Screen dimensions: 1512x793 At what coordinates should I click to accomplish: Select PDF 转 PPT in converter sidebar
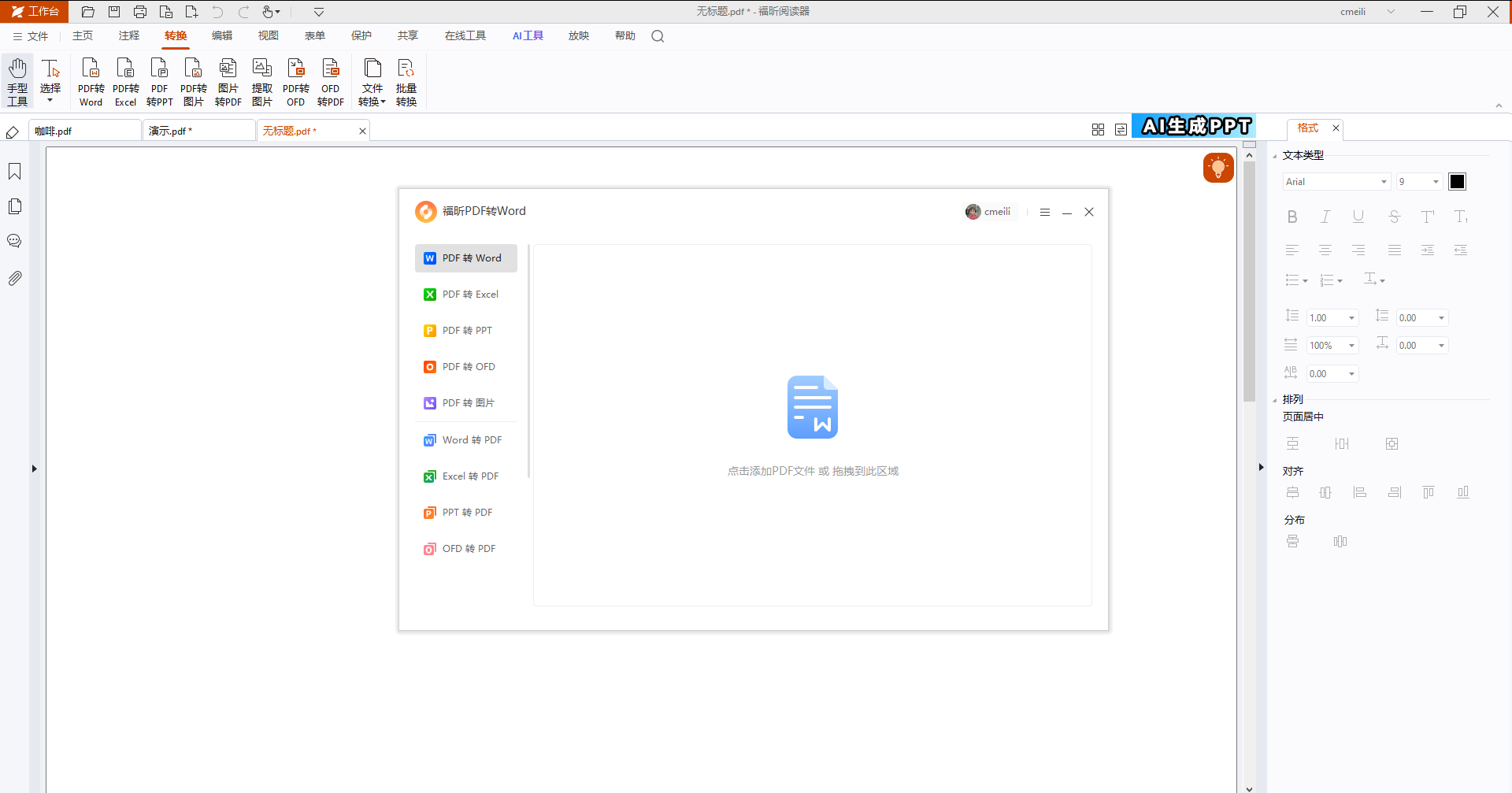[x=466, y=331]
